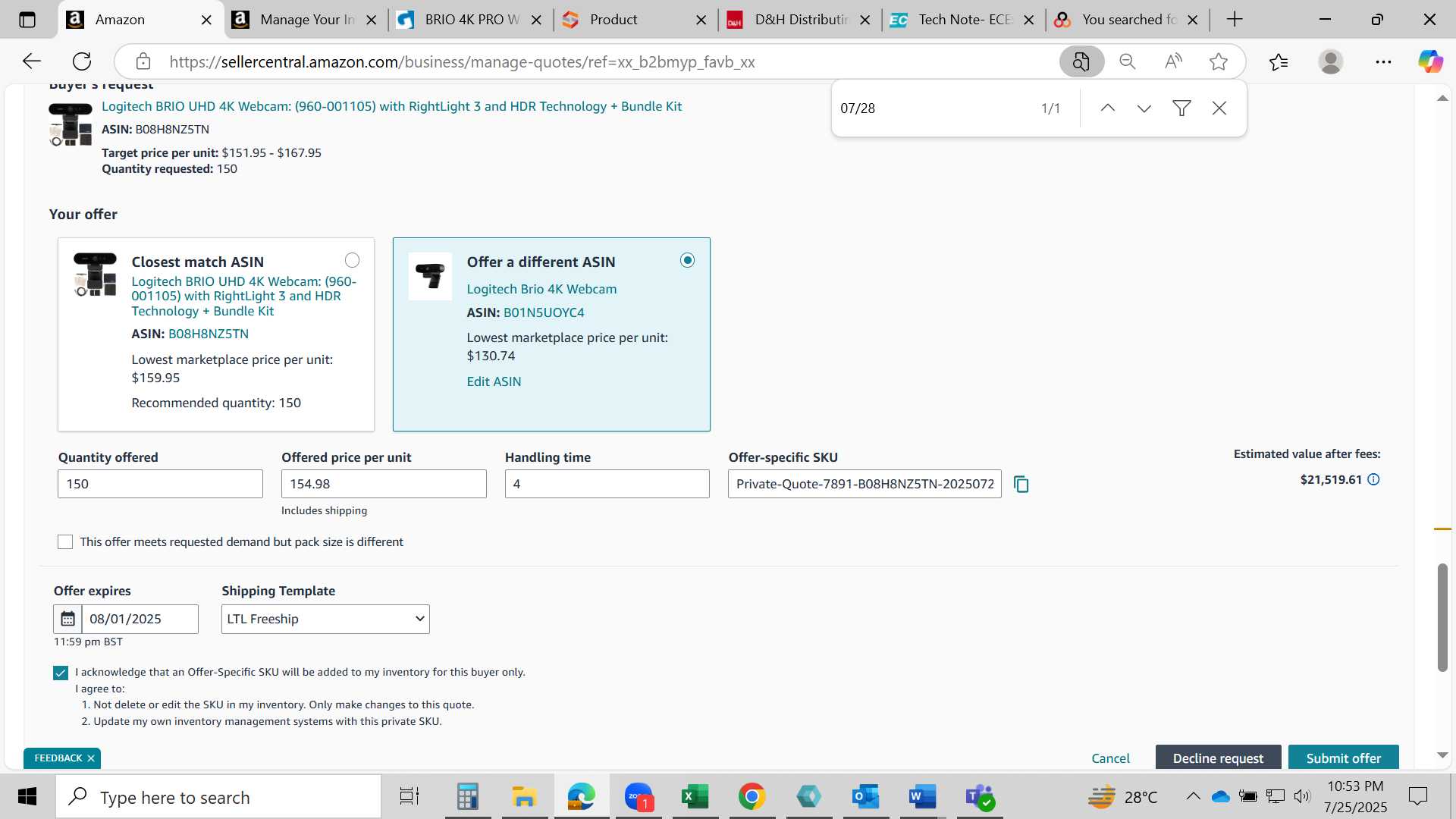The width and height of the screenshot is (1456, 819).
Task: Open Excel from the taskbar
Action: tap(695, 796)
